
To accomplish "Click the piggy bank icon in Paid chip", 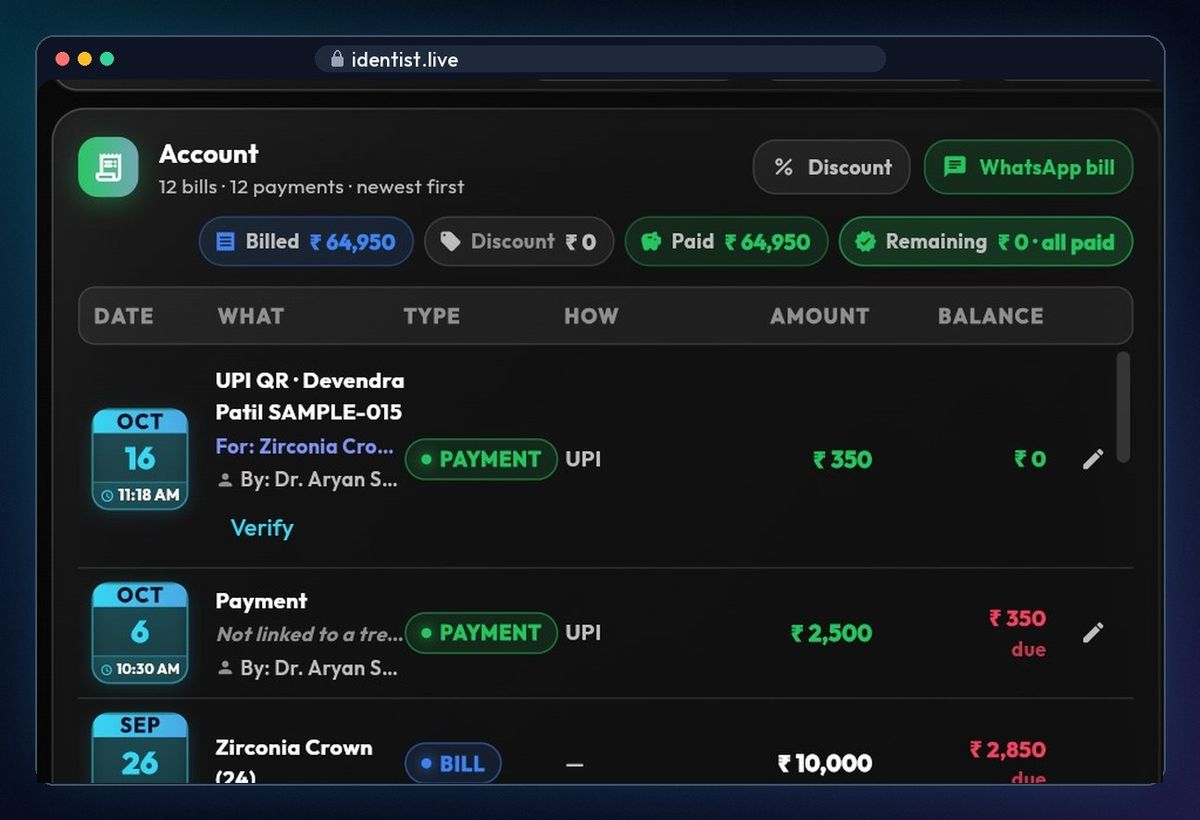I will 651,242.
